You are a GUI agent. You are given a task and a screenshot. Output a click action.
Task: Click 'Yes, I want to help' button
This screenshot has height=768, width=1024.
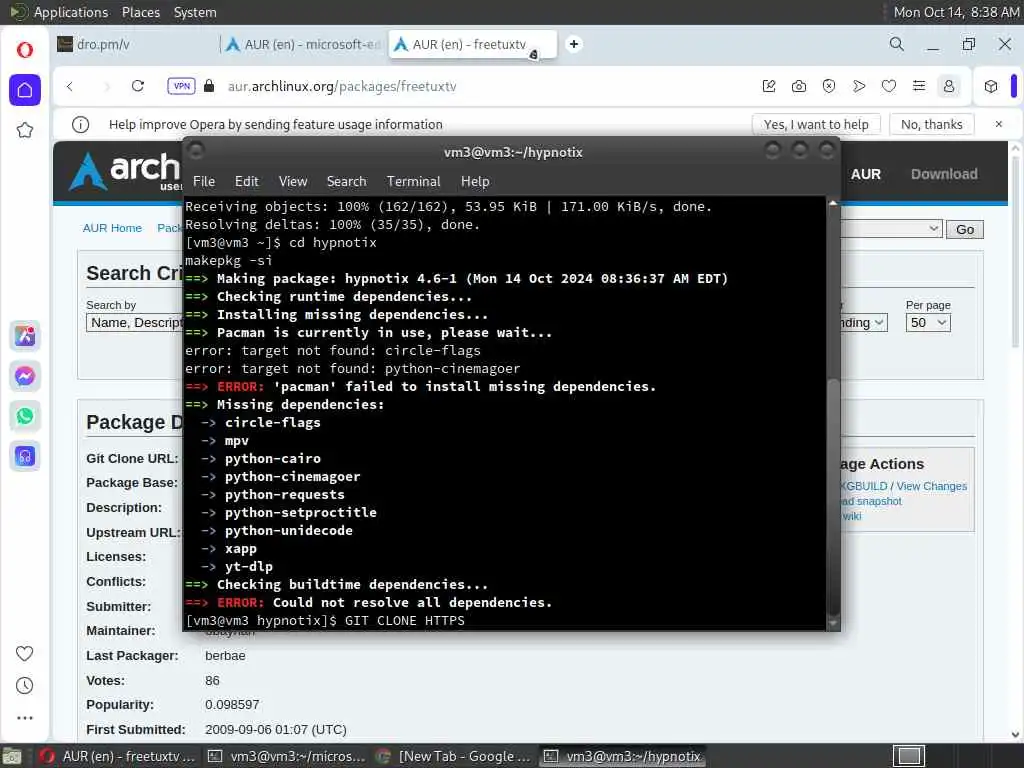[x=816, y=124]
